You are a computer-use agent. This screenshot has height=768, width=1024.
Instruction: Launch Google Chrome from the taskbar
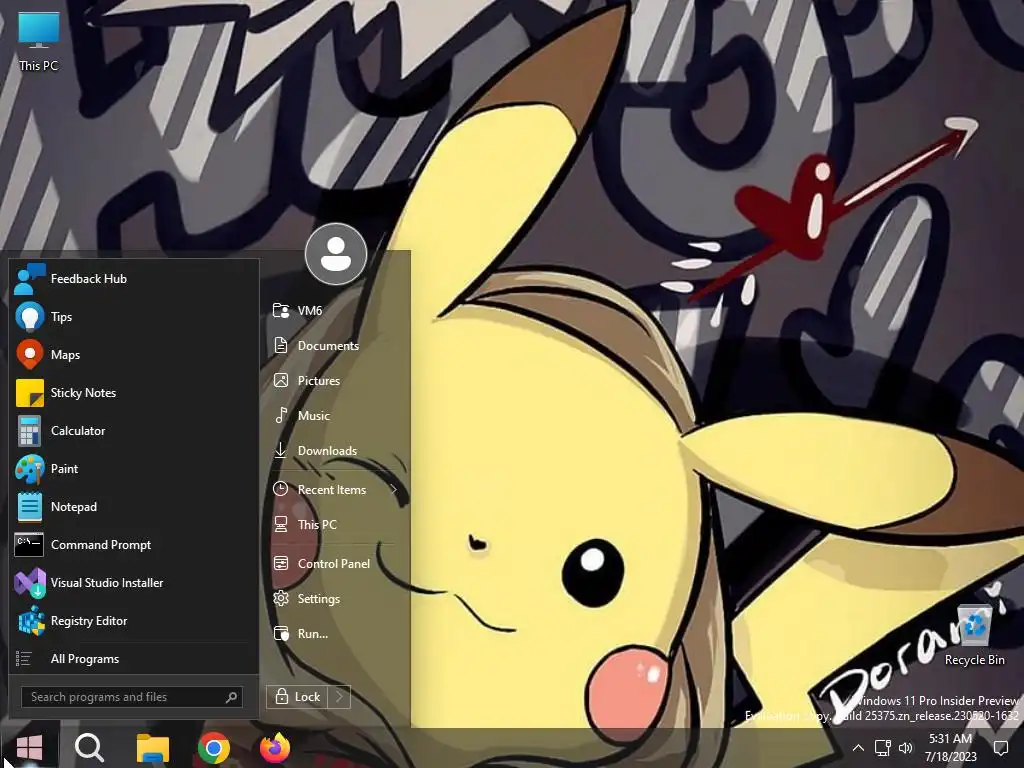point(214,748)
